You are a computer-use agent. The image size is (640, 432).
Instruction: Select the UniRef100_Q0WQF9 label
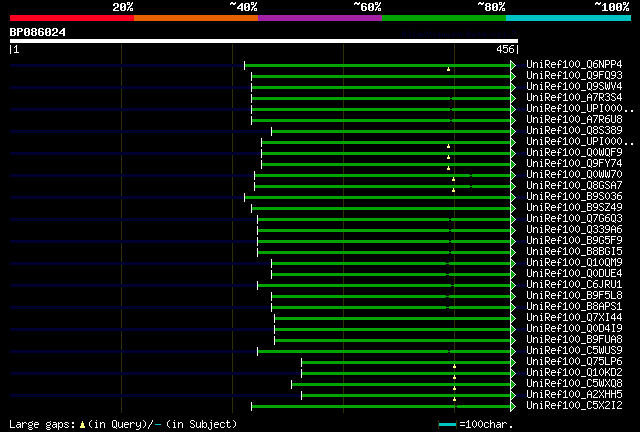(574, 153)
